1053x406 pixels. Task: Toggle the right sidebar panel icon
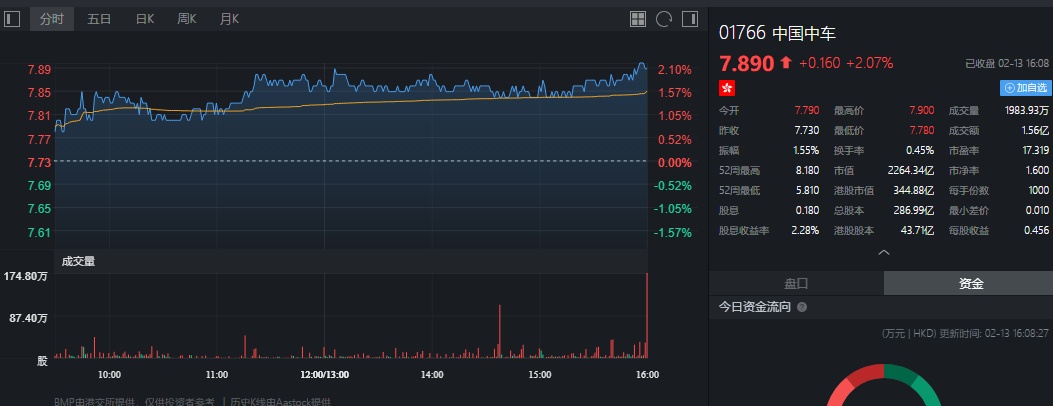pyautogui.click(x=690, y=19)
